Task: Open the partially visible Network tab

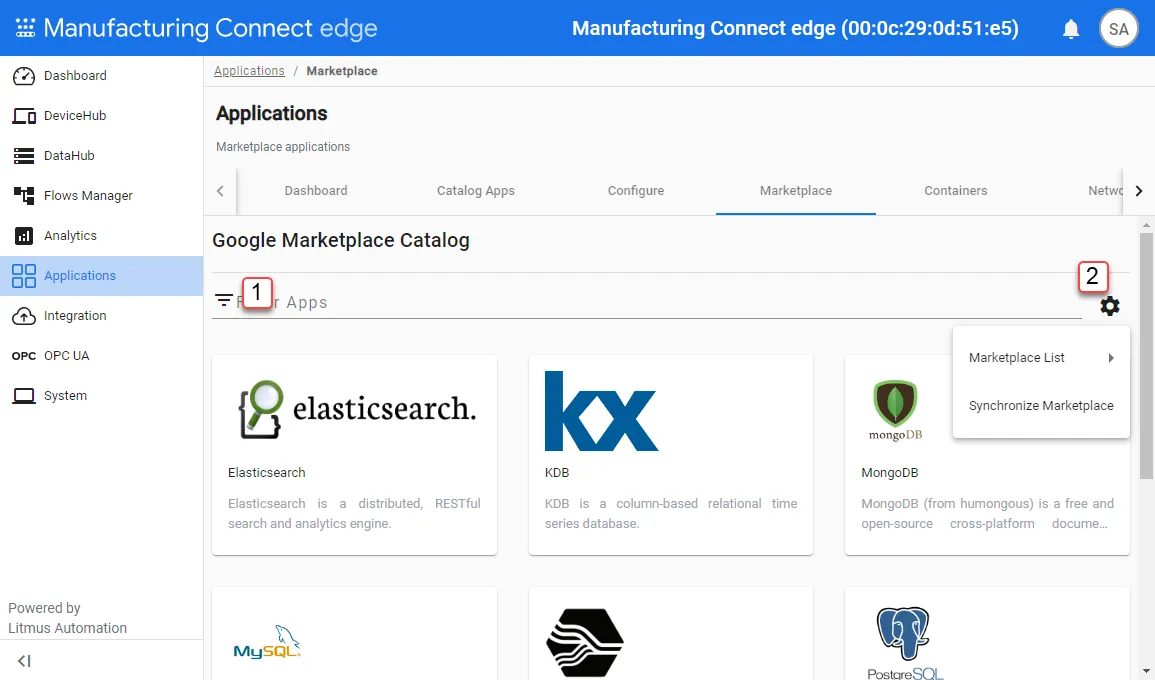Action: point(1103,191)
